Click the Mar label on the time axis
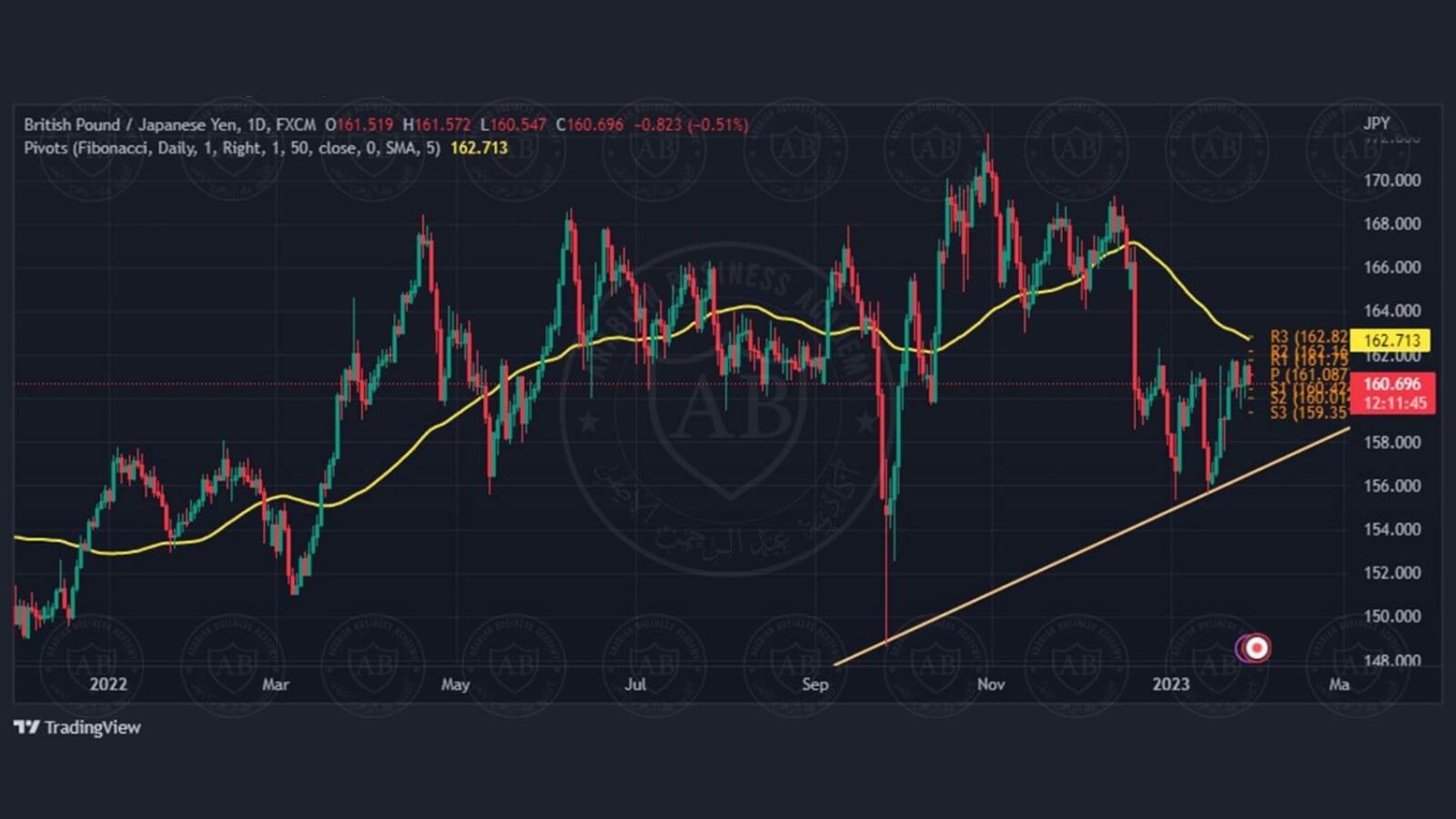This screenshot has height=819, width=1456. pyautogui.click(x=276, y=684)
